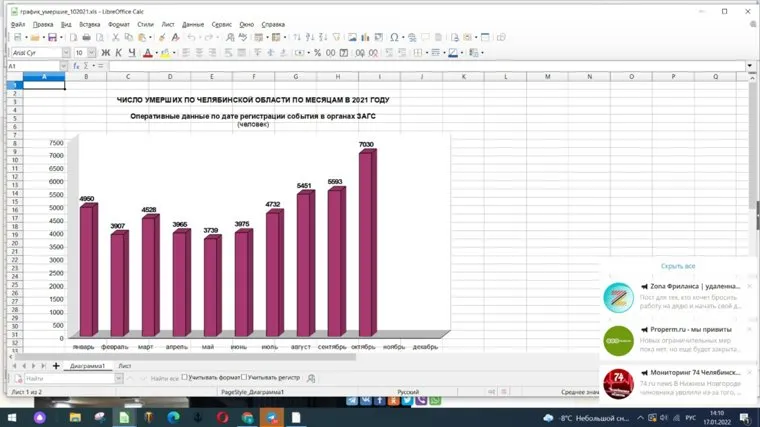Viewport: 760px width, 427px height.
Task: Open the font size dropdown
Action: (93, 53)
